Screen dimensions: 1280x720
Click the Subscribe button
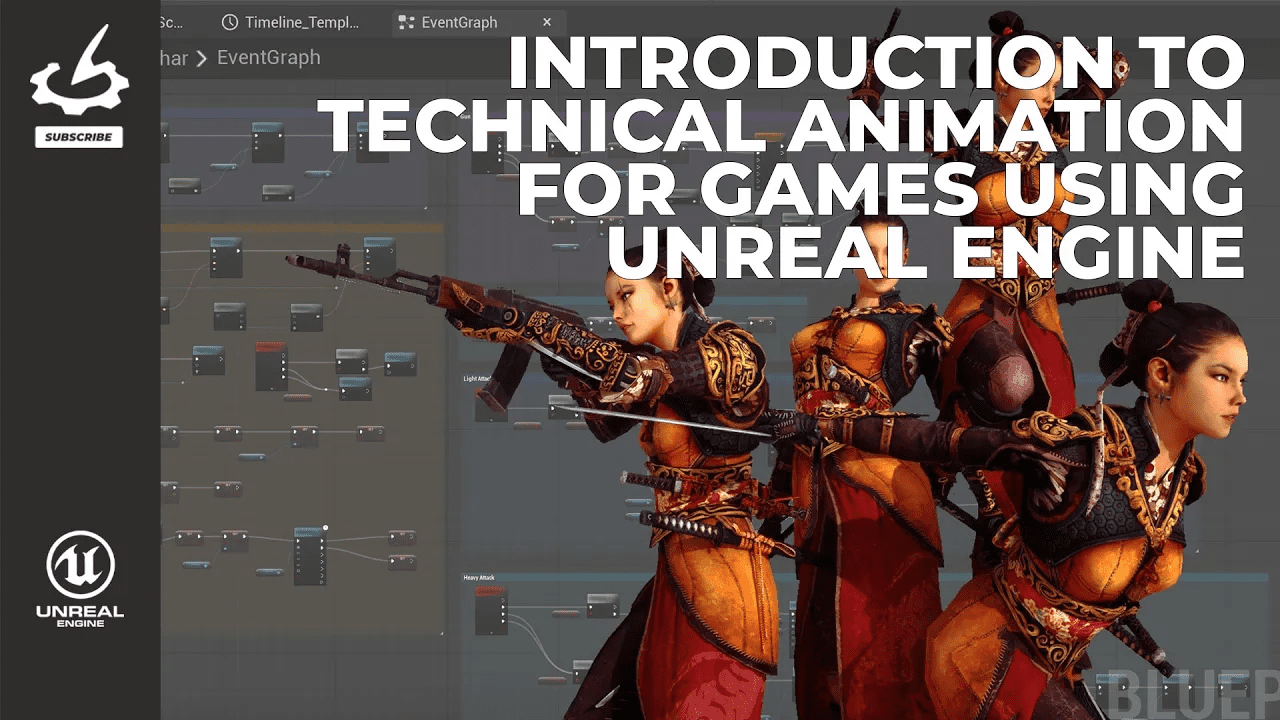coord(78,138)
